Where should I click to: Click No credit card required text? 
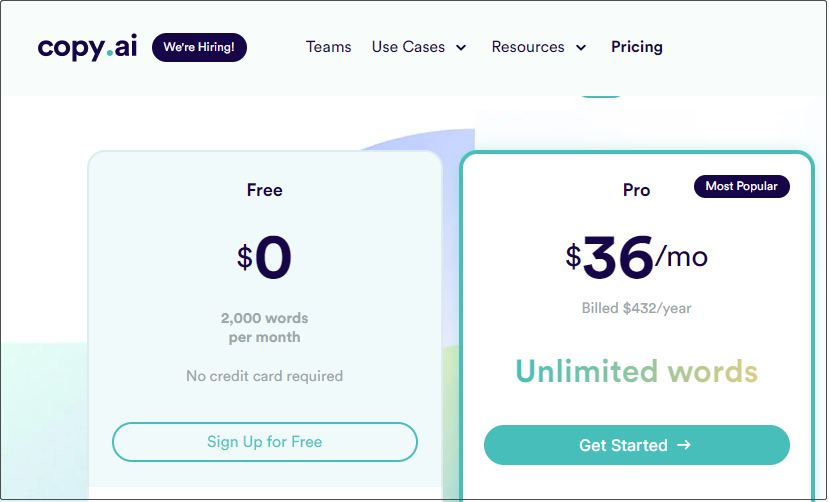tap(264, 376)
